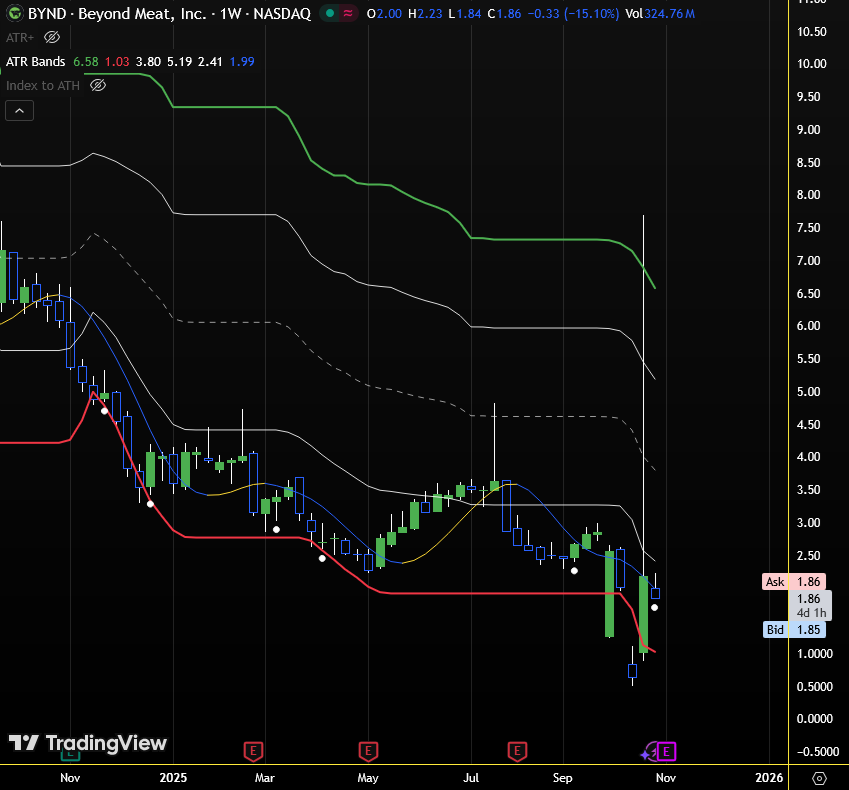Open the TradingView logo link
This screenshot has width=849, height=790.
point(88,743)
